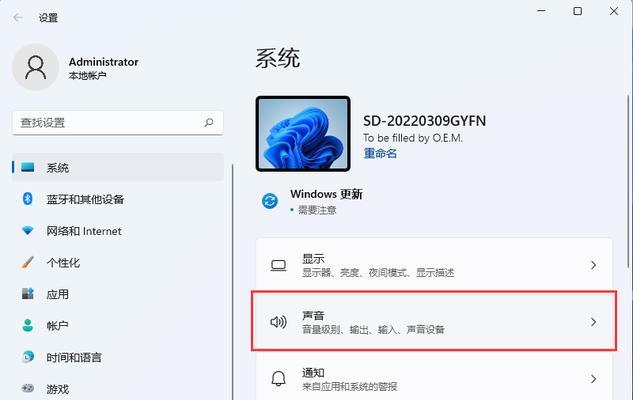Image resolution: width=633 pixels, height=400 pixels.
Task: Open 游戏 in the sidebar
Action: point(118,389)
